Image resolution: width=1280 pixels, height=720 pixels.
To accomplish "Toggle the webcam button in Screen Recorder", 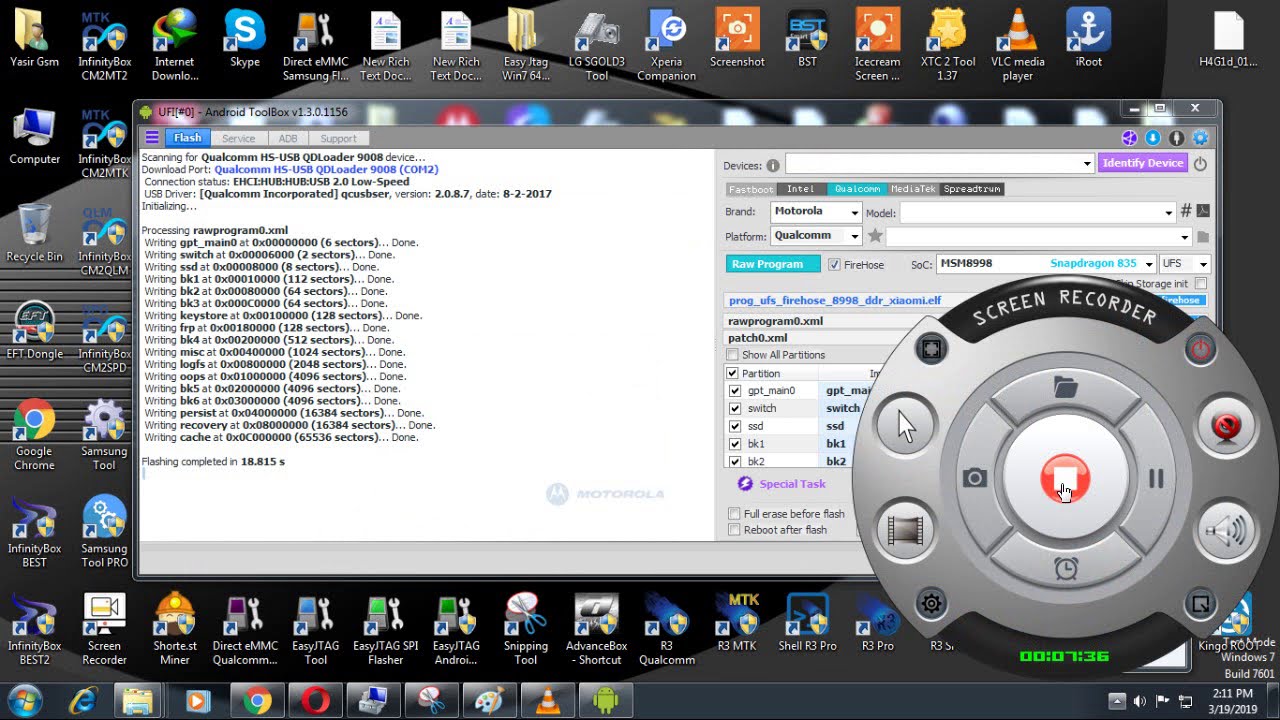I will click(x=1226, y=426).
